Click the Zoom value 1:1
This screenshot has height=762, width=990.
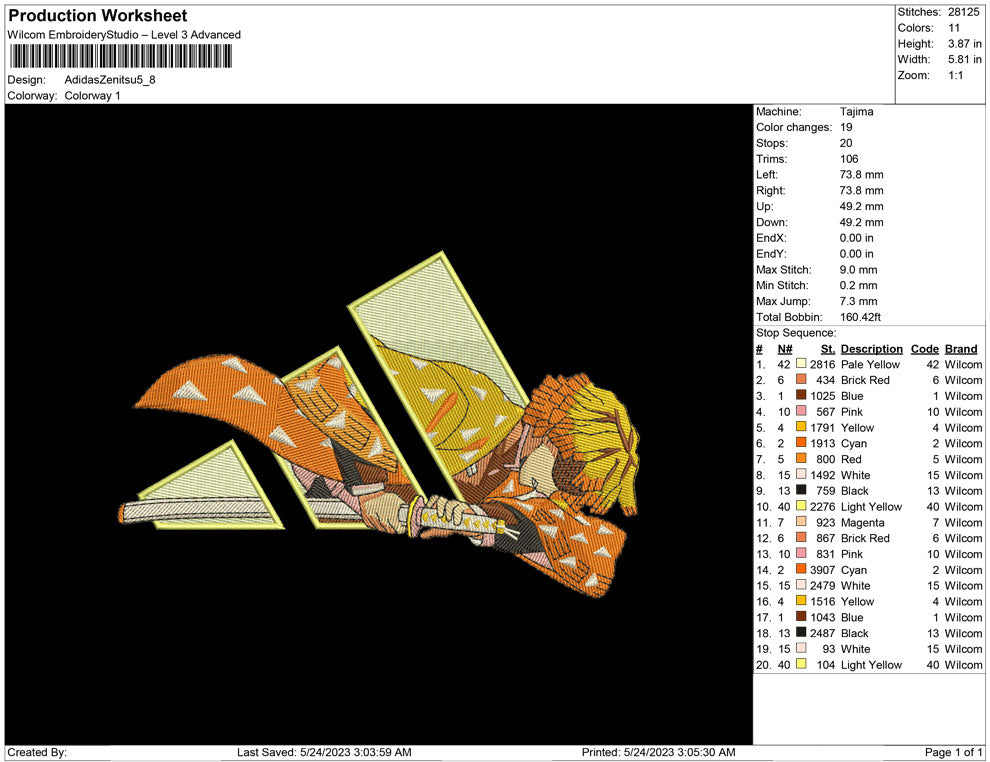(x=955, y=75)
